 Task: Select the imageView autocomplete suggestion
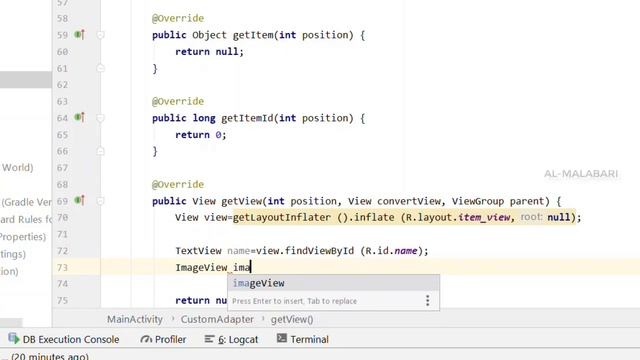[x=333, y=283]
